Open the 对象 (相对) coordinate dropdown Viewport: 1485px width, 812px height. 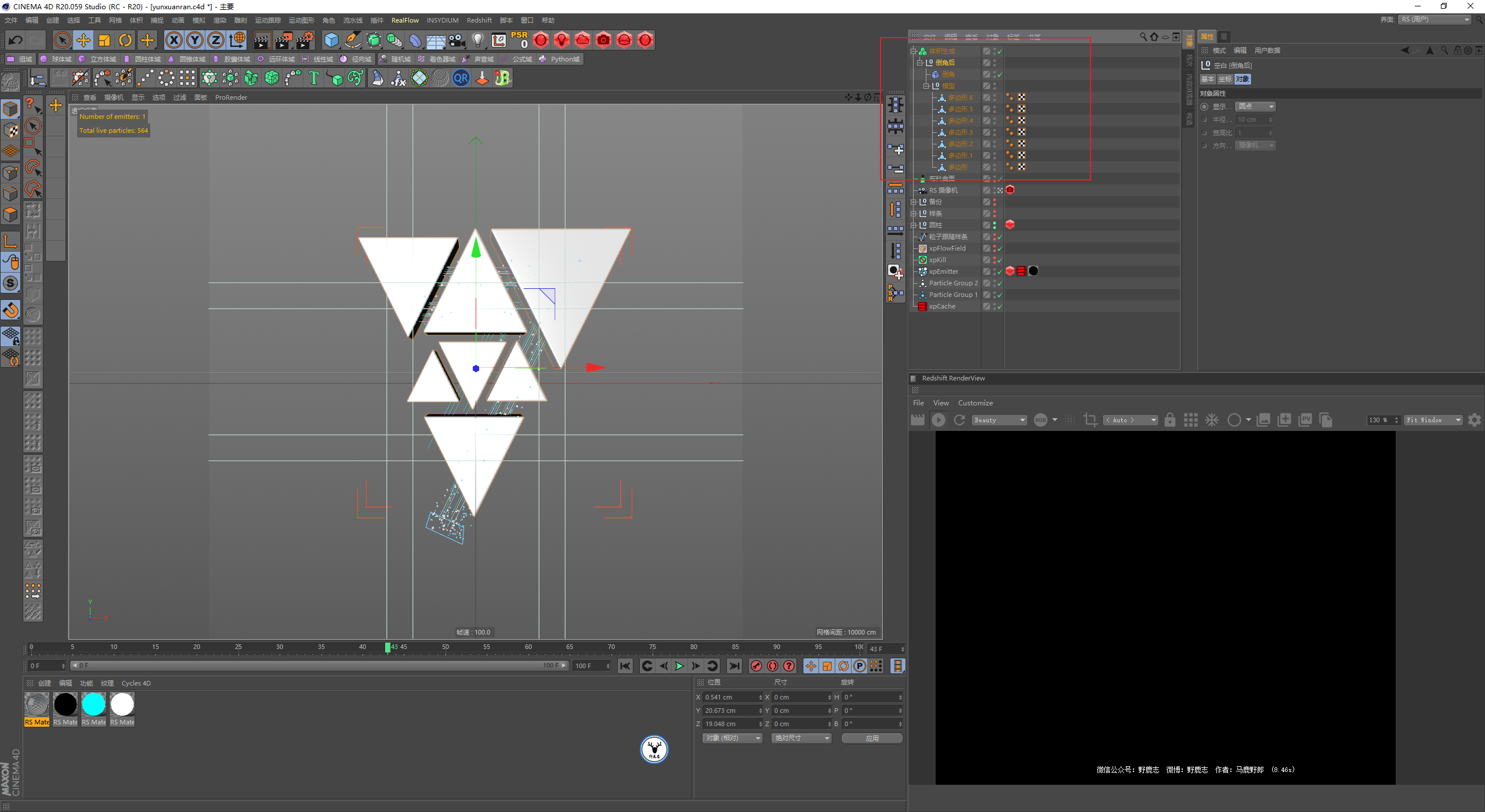click(x=732, y=738)
